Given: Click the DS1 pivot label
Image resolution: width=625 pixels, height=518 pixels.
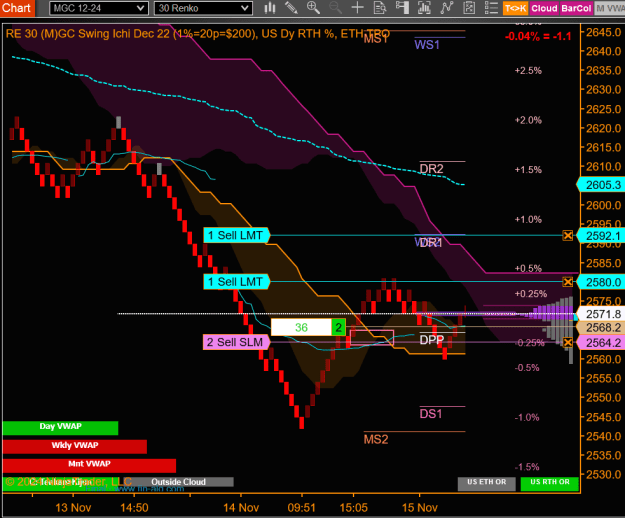Looking at the screenshot, I should click(x=431, y=414).
